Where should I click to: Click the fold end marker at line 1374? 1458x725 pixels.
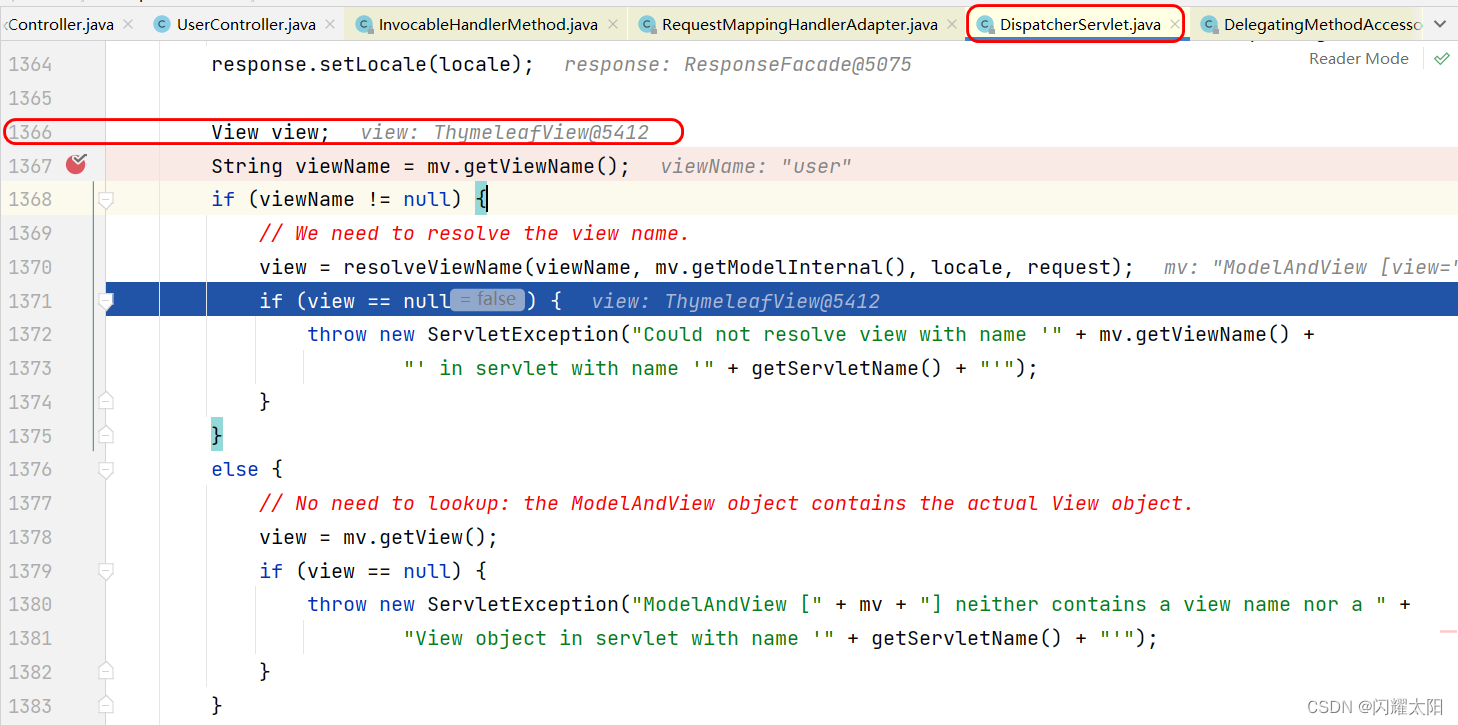[105, 401]
